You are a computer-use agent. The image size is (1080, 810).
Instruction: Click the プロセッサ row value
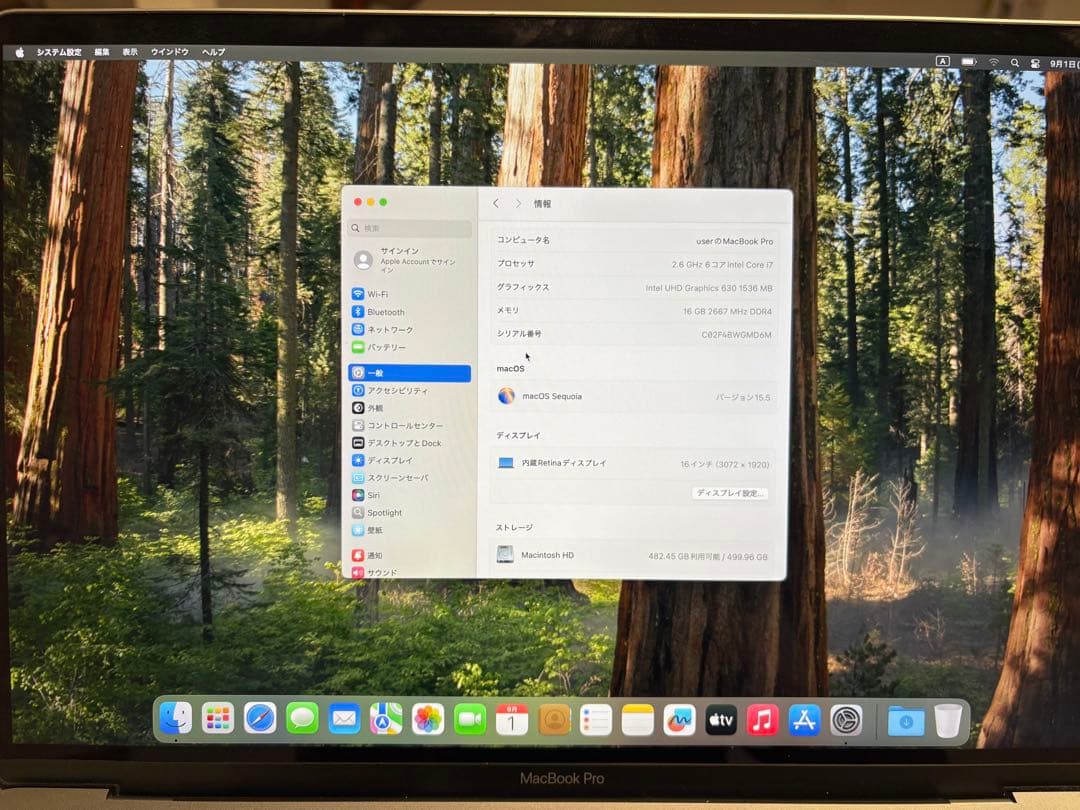(723, 264)
